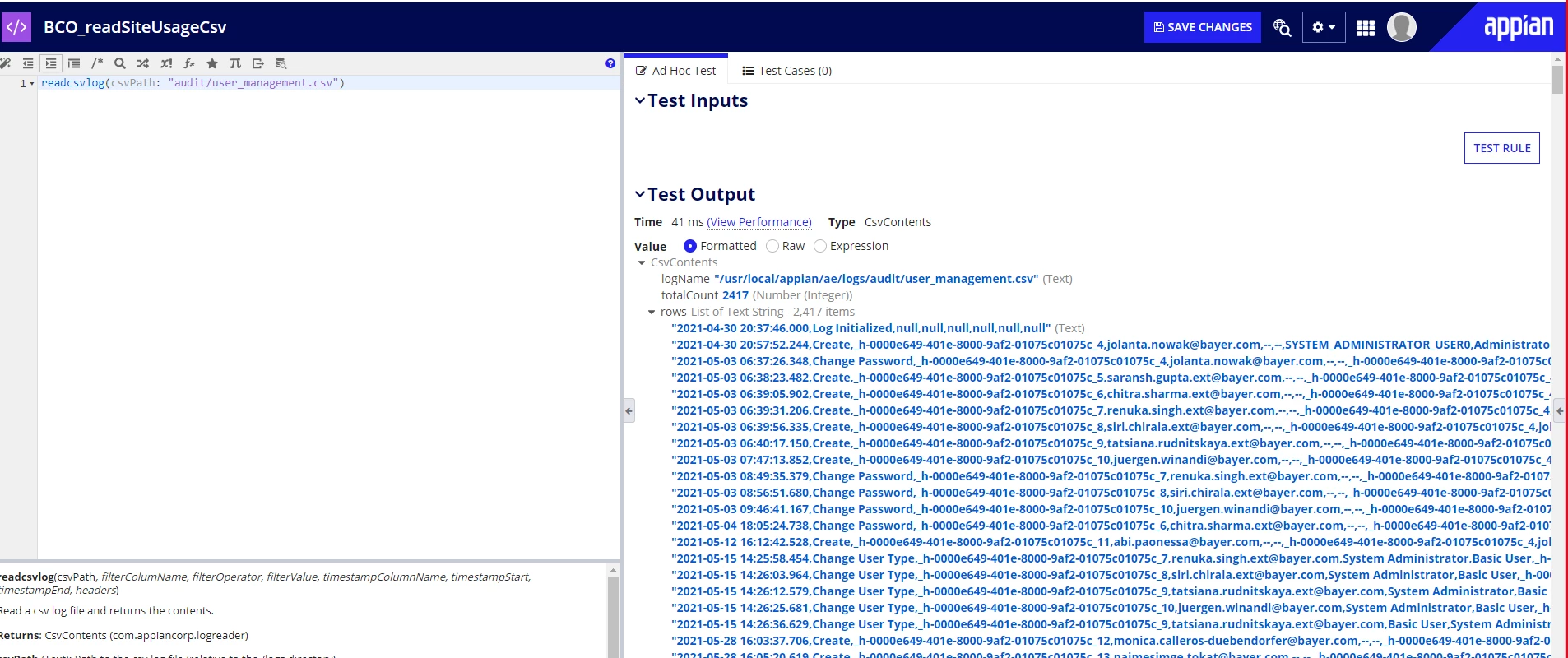Fold code at line 1 arrow
The image size is (1568, 658).
(32, 84)
